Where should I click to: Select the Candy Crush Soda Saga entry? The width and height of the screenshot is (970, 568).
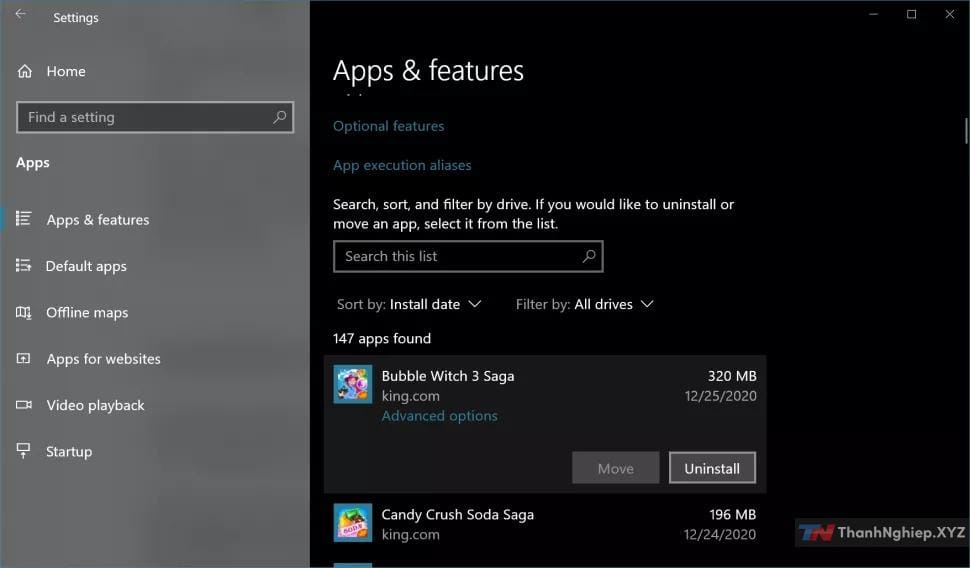pyautogui.click(x=544, y=524)
